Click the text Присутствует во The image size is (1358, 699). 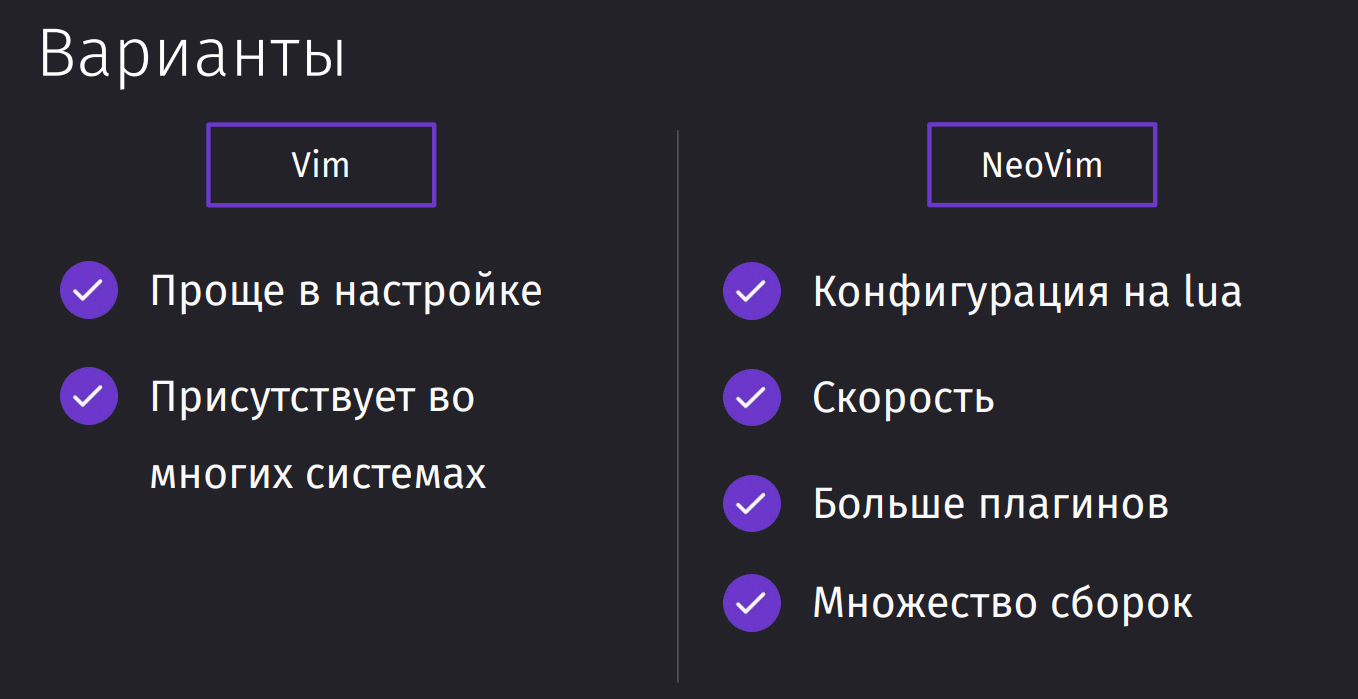point(312,398)
